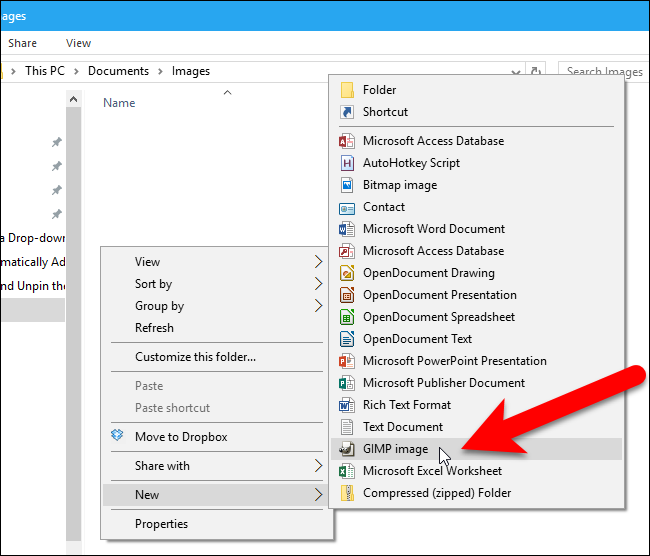Expand the View submenu arrow

(318, 262)
